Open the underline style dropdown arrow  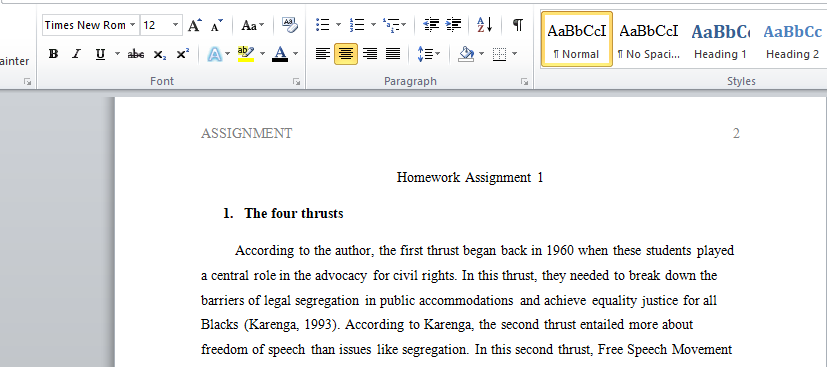click(x=117, y=54)
